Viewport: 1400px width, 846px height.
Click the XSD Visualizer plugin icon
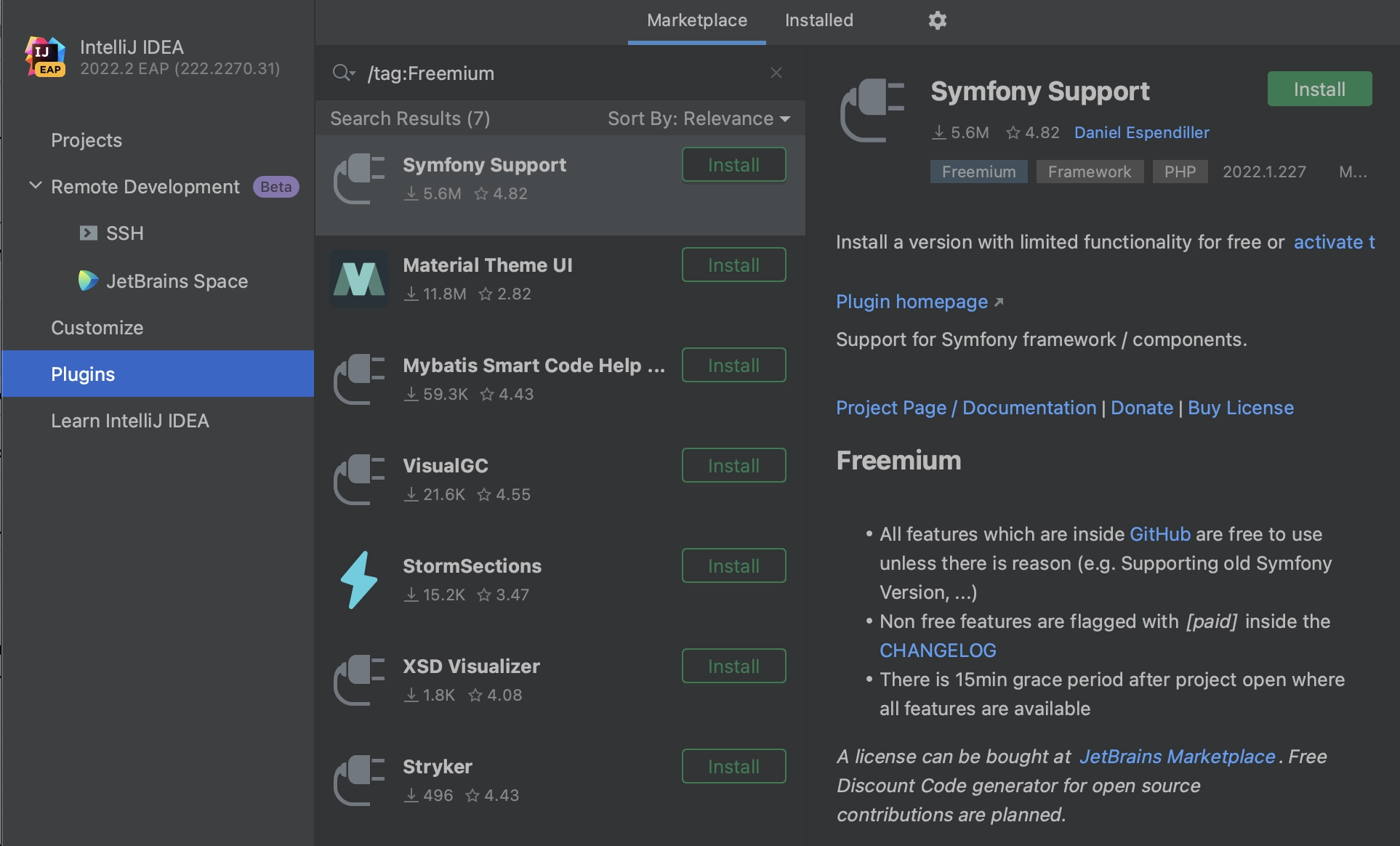coord(359,680)
